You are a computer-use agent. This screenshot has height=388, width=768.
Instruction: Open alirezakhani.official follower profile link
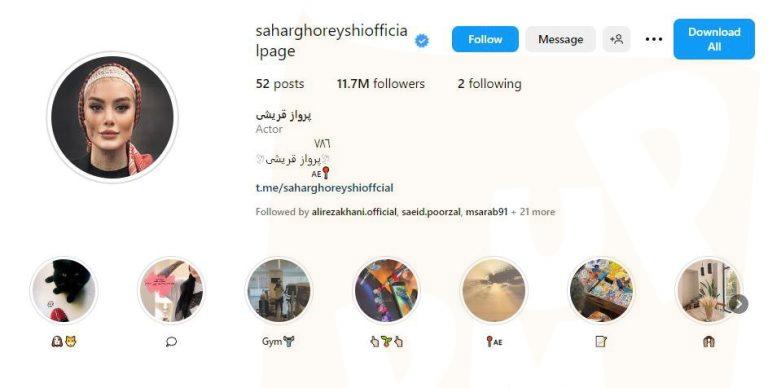click(x=354, y=212)
